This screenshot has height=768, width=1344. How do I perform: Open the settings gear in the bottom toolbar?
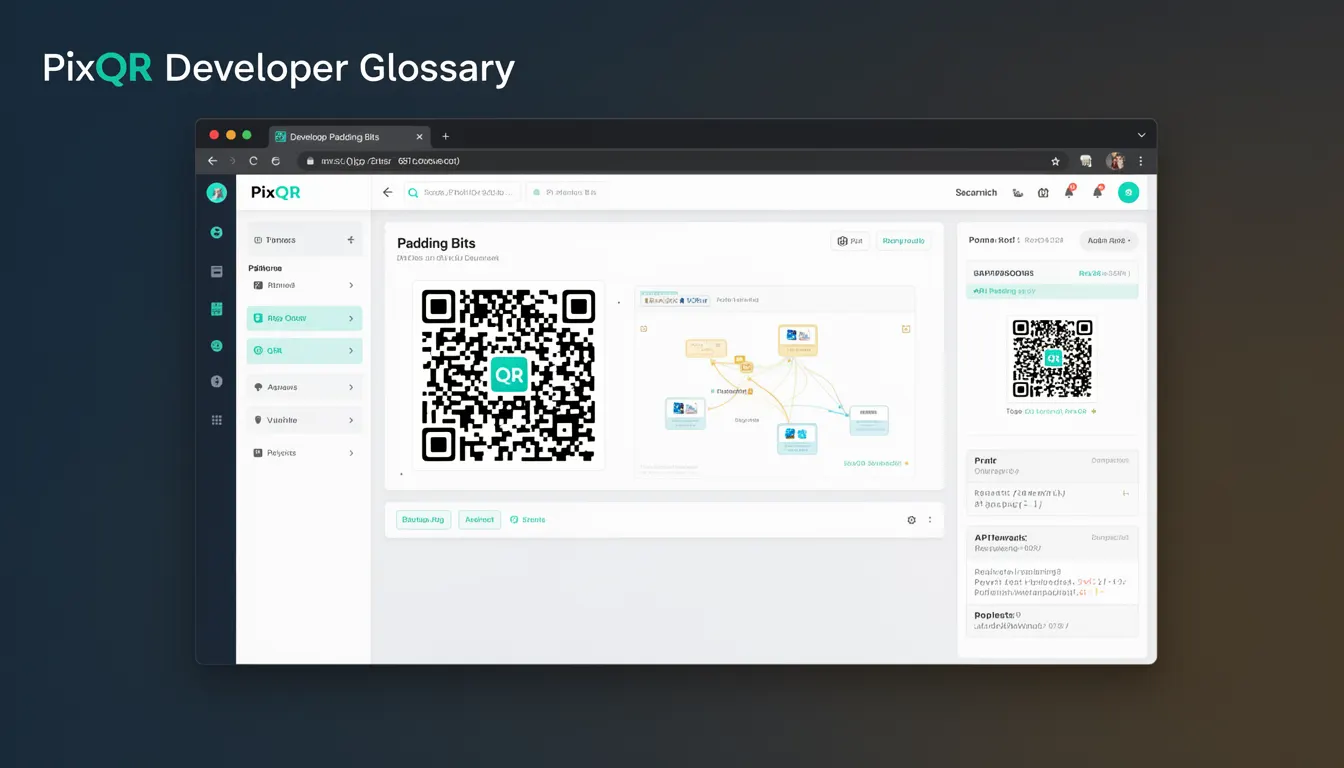click(911, 520)
